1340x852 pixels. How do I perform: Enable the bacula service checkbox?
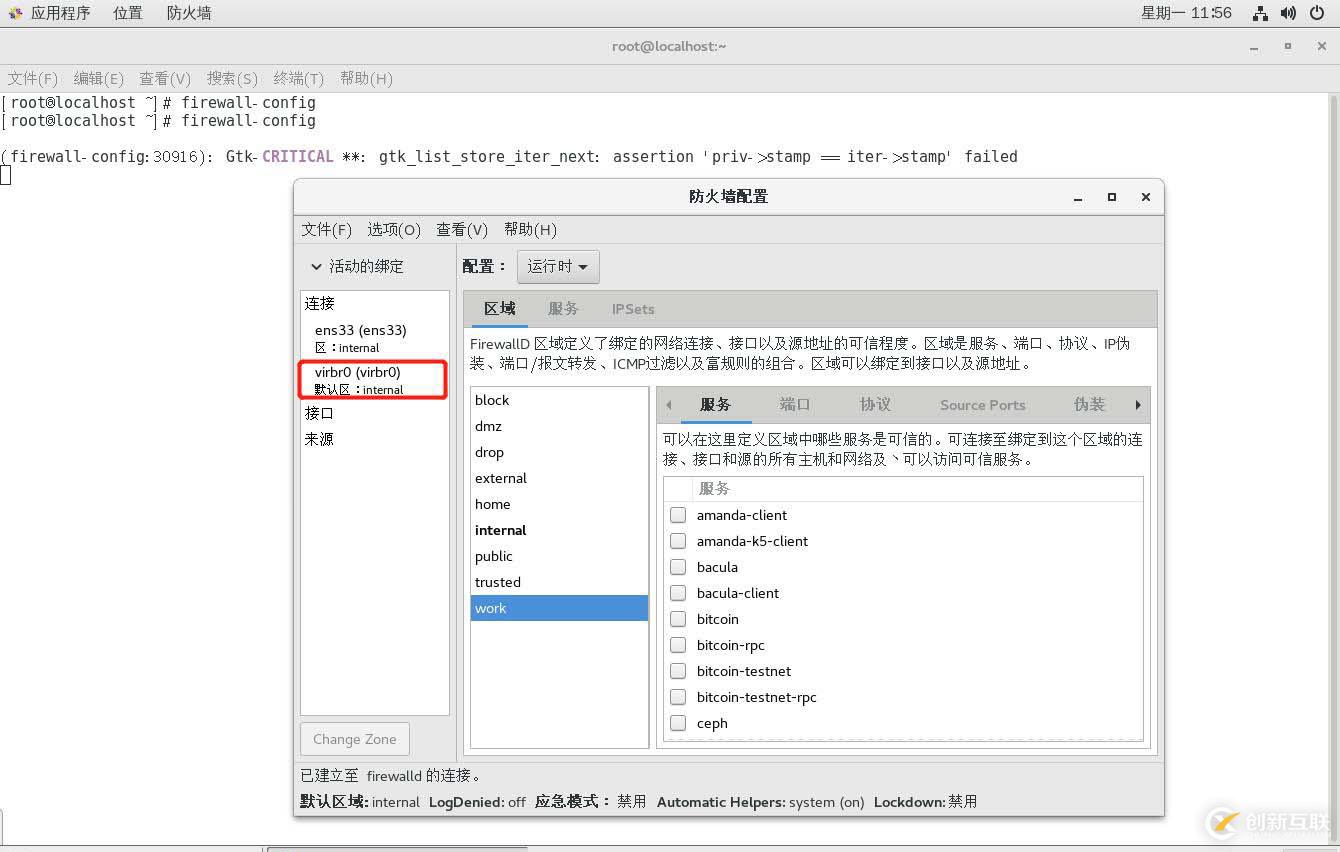coord(678,567)
